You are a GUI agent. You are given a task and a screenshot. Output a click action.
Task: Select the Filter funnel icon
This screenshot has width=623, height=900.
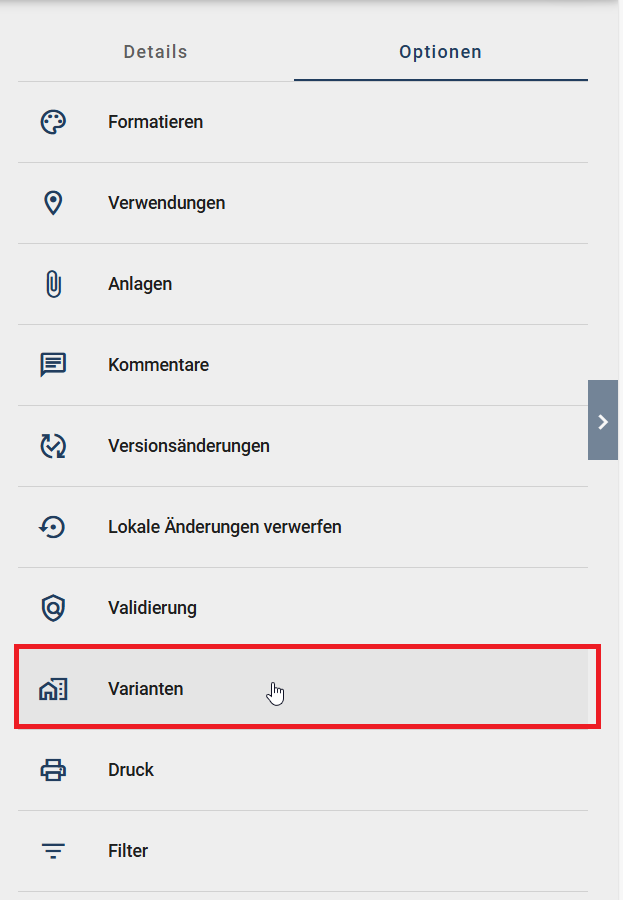pyautogui.click(x=53, y=850)
